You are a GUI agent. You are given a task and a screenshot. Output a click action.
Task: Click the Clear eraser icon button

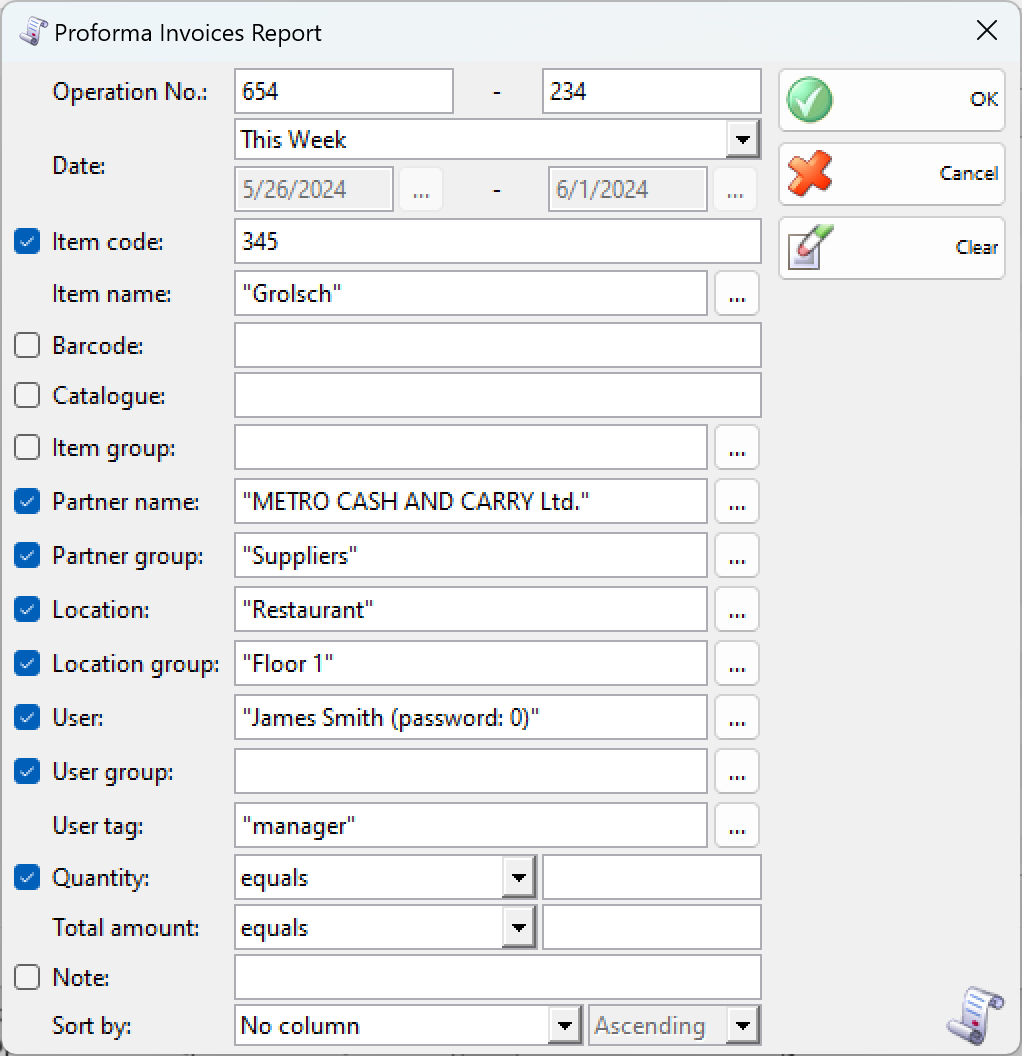[891, 248]
